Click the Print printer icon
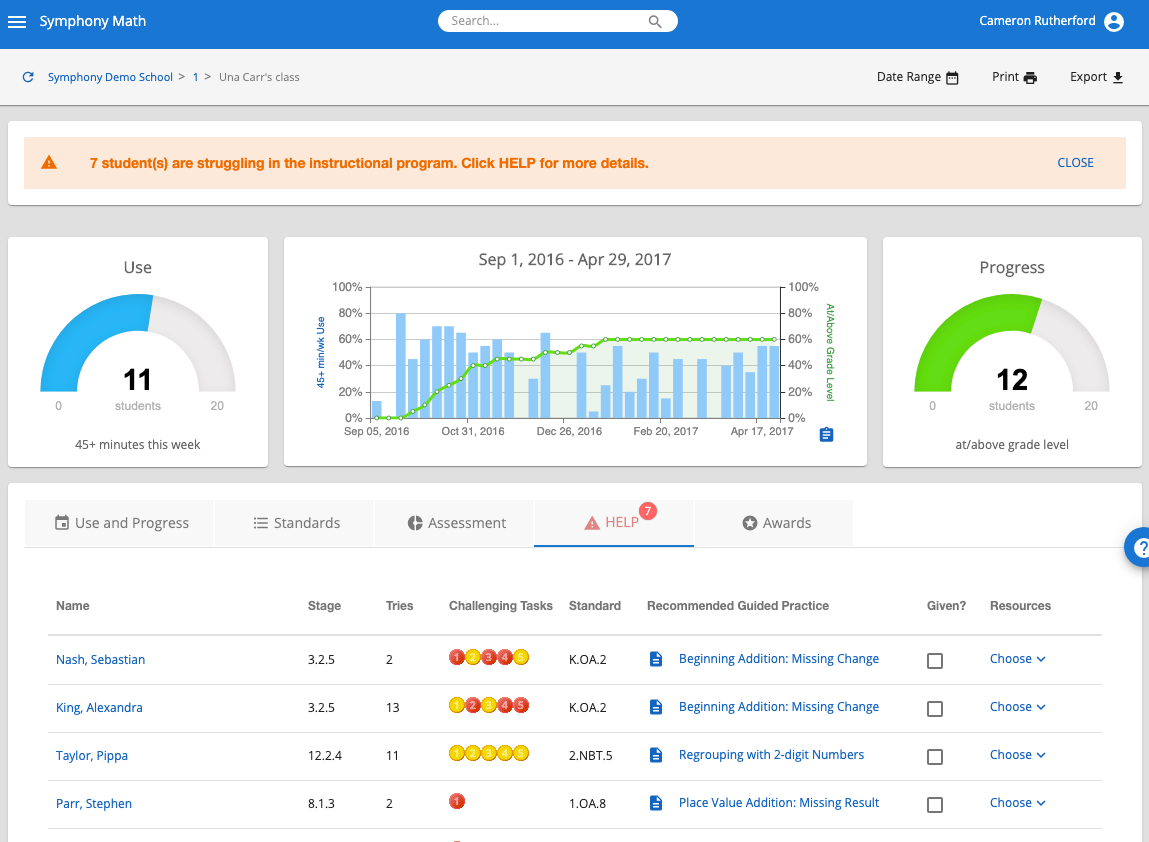 [1030, 78]
